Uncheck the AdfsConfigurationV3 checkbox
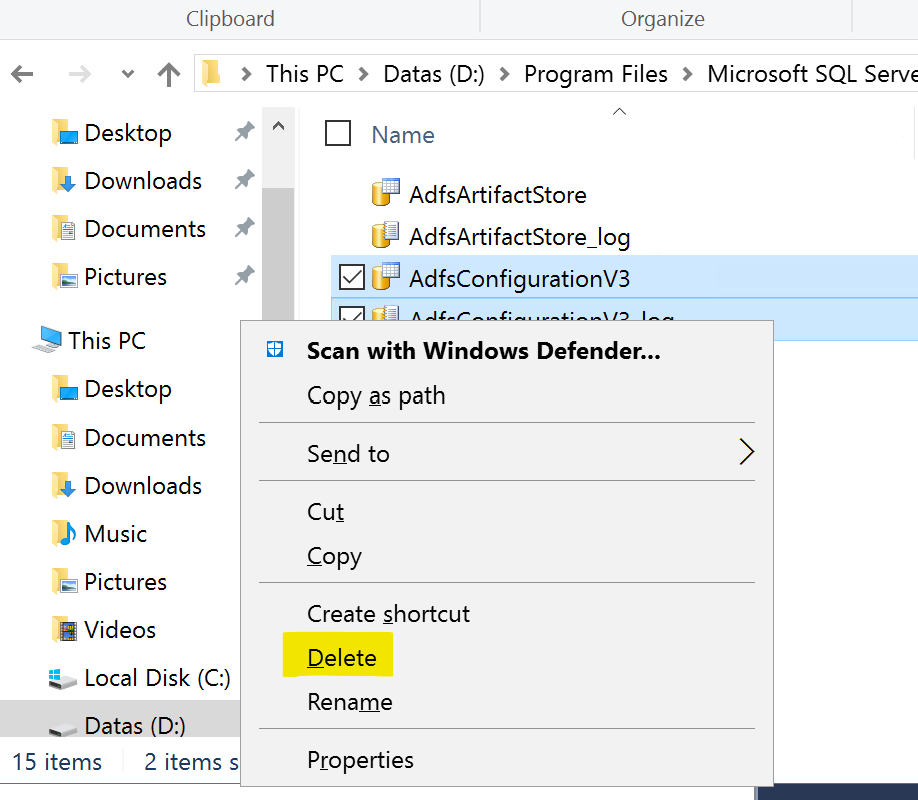The height and width of the screenshot is (800, 918). [352, 277]
